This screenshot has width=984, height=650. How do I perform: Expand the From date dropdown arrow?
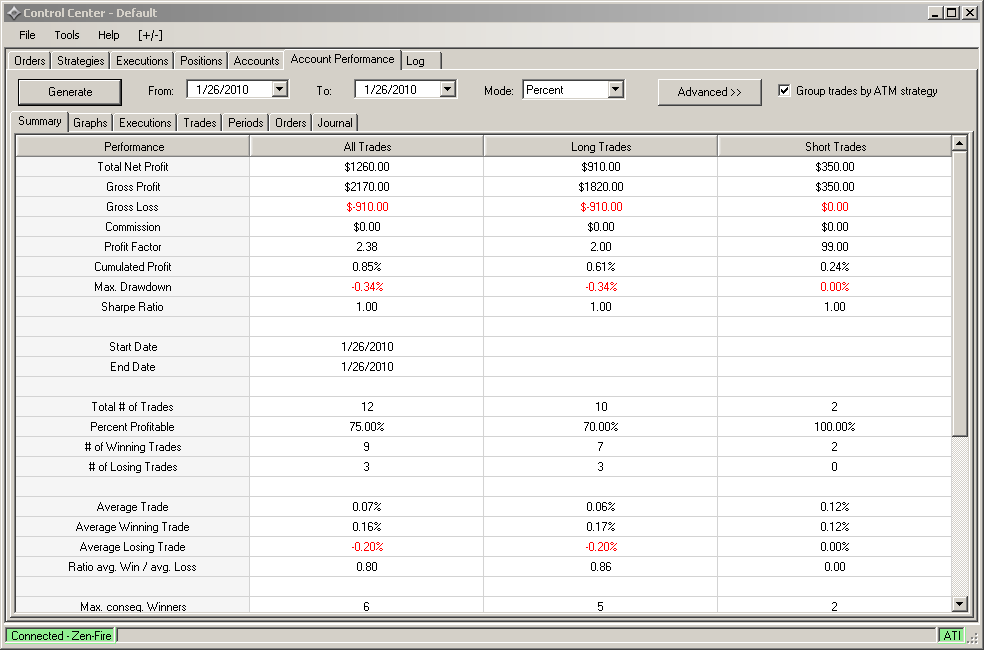coord(280,89)
